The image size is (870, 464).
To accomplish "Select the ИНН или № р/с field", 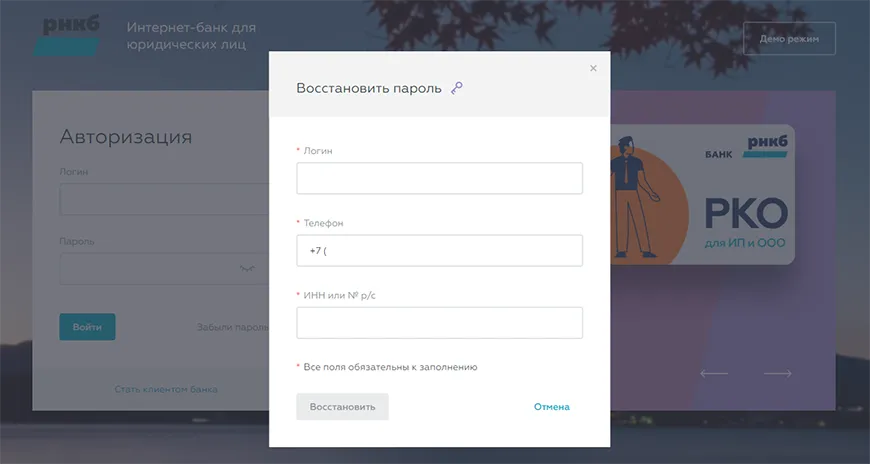I will (x=439, y=323).
